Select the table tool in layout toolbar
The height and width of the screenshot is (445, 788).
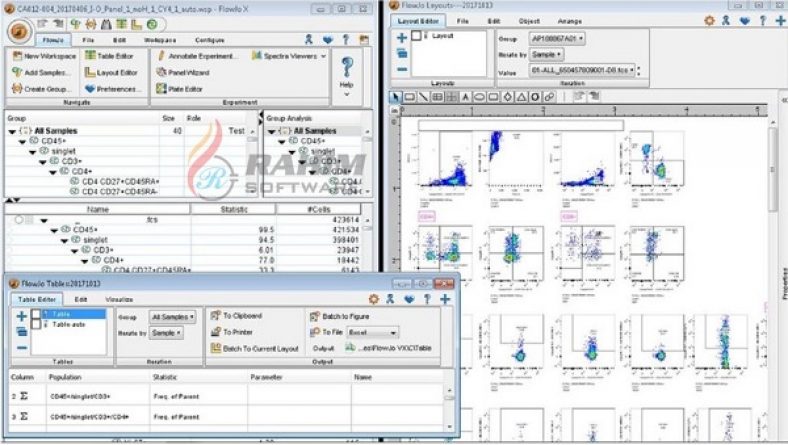[x=438, y=97]
